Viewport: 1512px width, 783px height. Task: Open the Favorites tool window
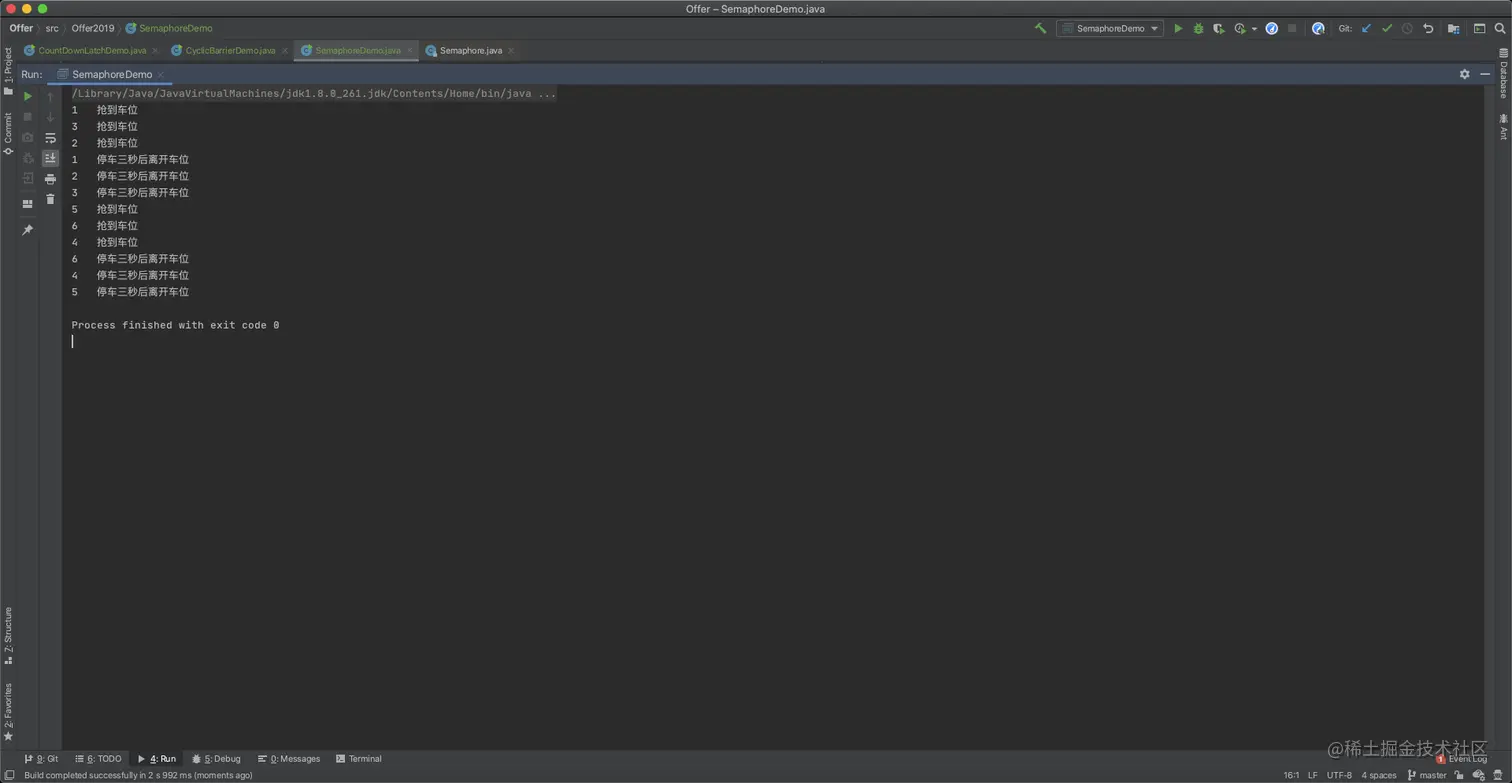(8, 712)
